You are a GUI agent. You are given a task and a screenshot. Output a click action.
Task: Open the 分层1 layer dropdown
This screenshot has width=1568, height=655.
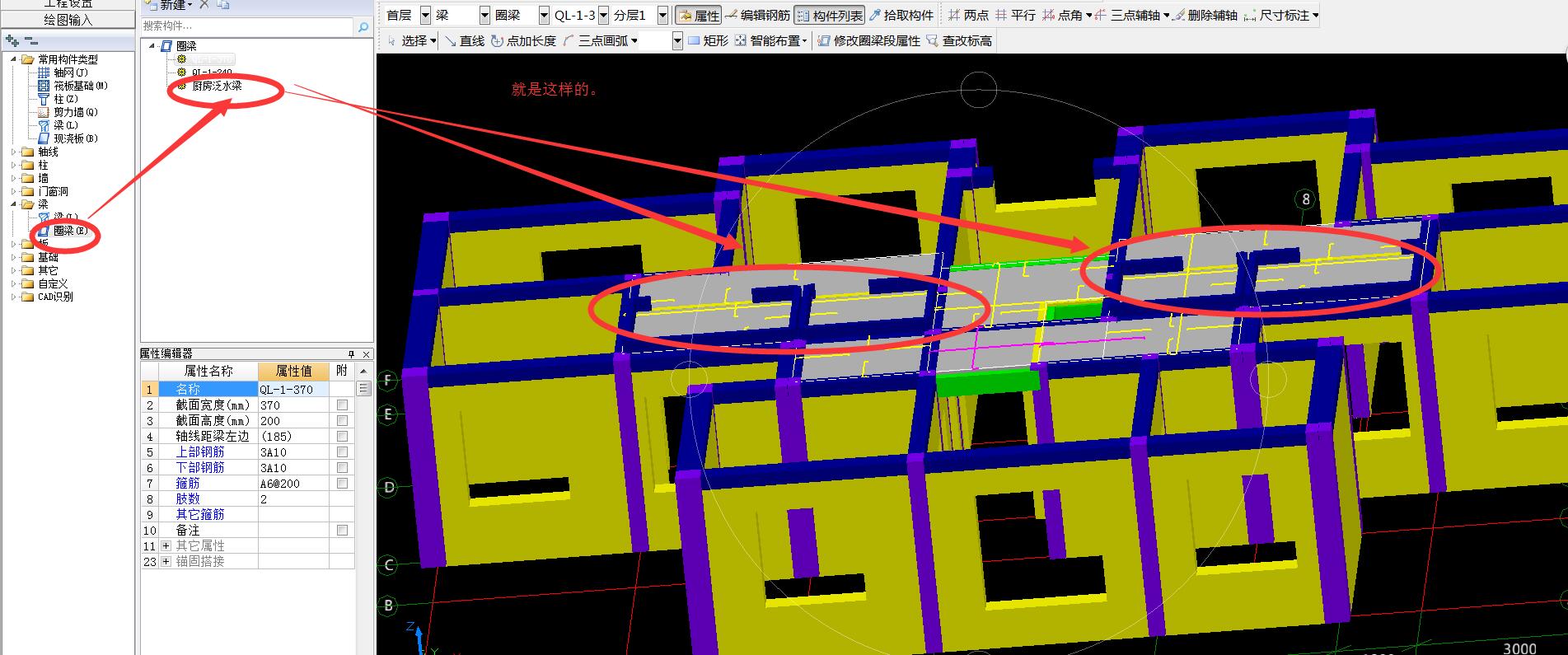coord(662,16)
